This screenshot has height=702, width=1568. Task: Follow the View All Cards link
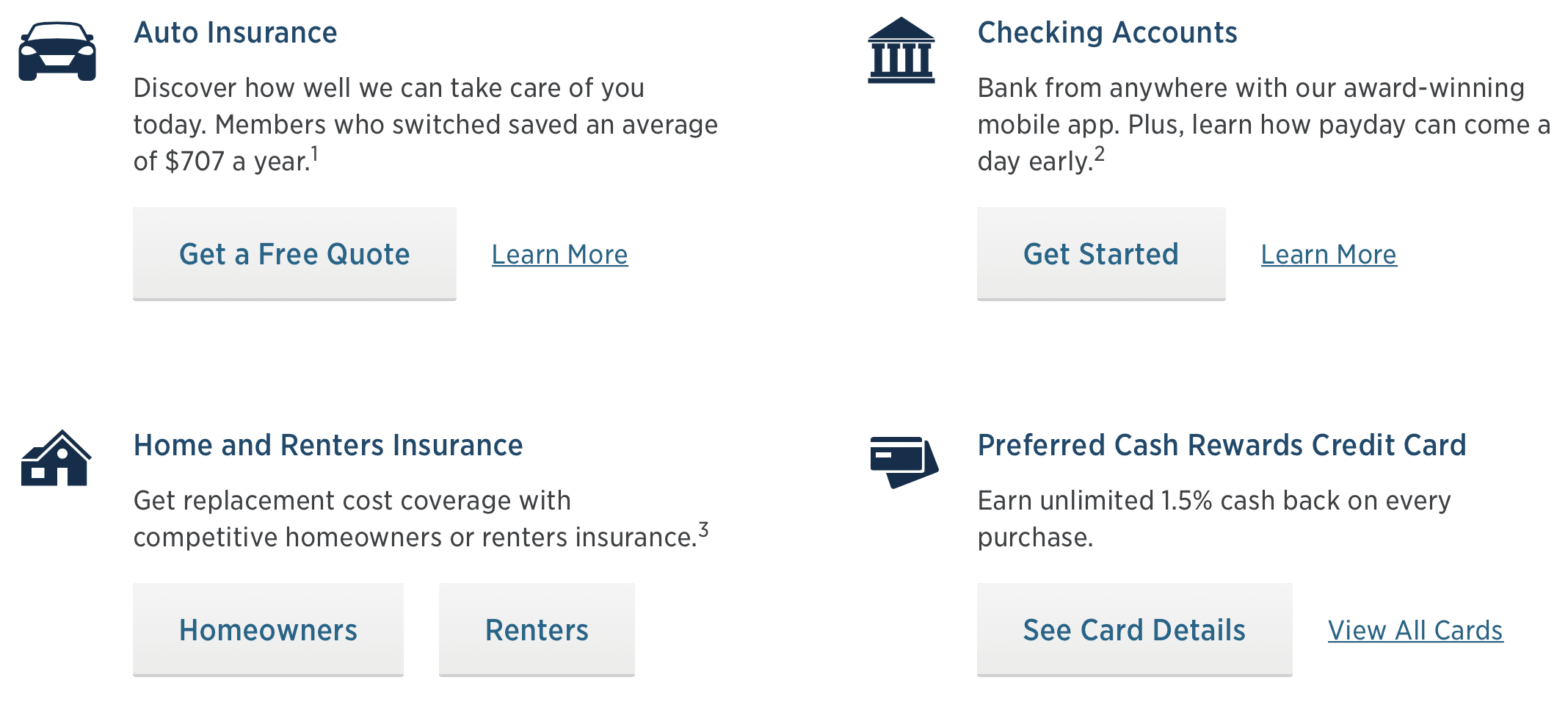tap(1415, 631)
